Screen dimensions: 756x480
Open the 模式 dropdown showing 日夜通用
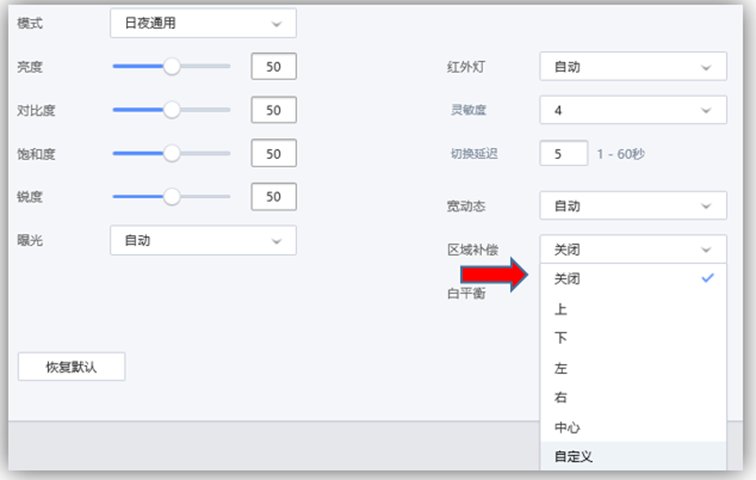203,23
